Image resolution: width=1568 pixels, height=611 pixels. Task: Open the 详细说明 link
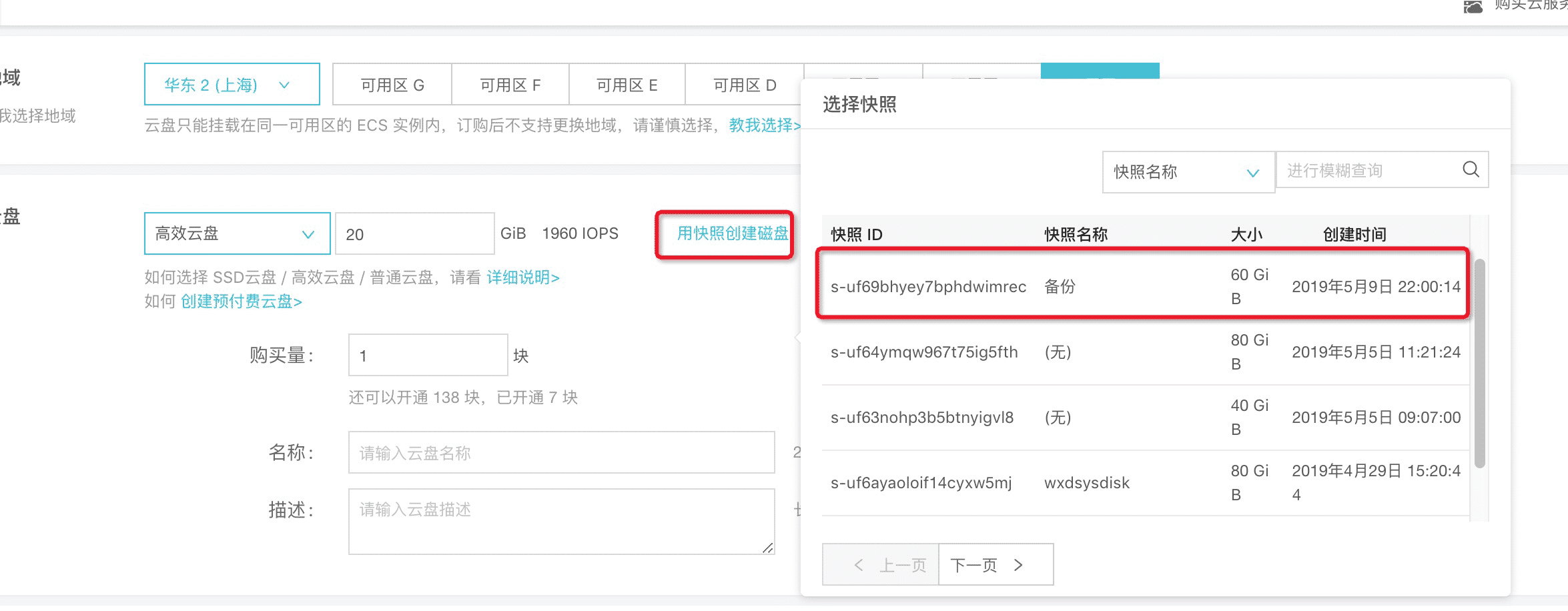coord(522,277)
